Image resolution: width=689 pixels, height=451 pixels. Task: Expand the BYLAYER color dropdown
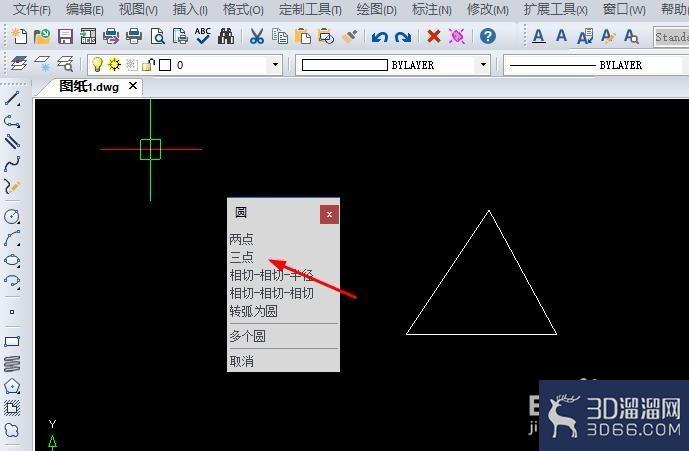click(483, 65)
